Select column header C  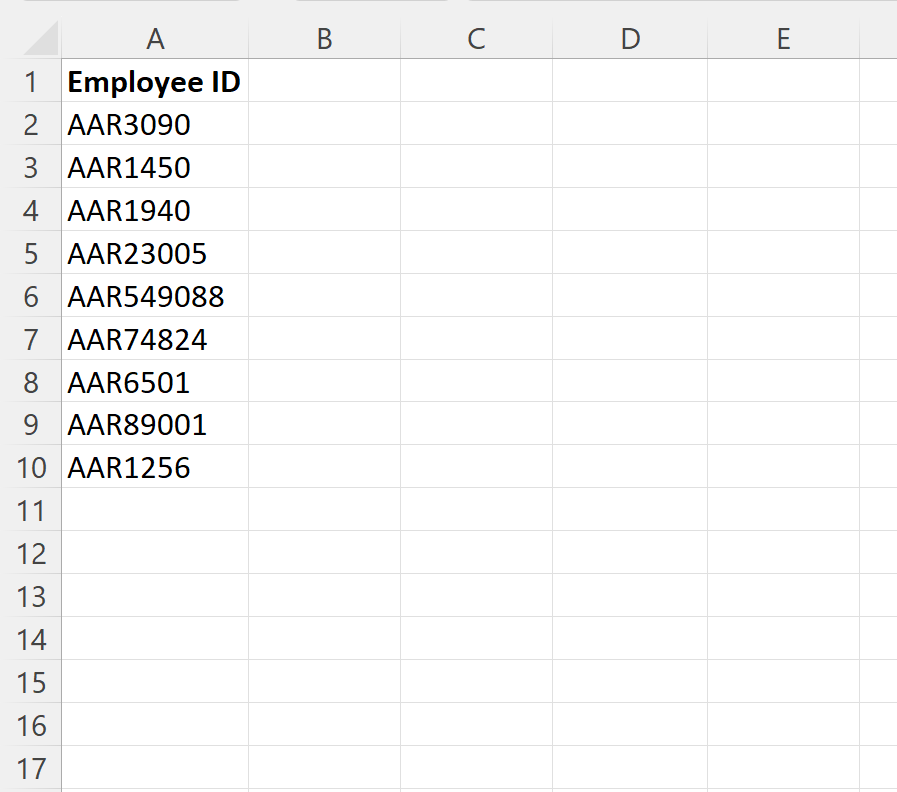click(477, 39)
